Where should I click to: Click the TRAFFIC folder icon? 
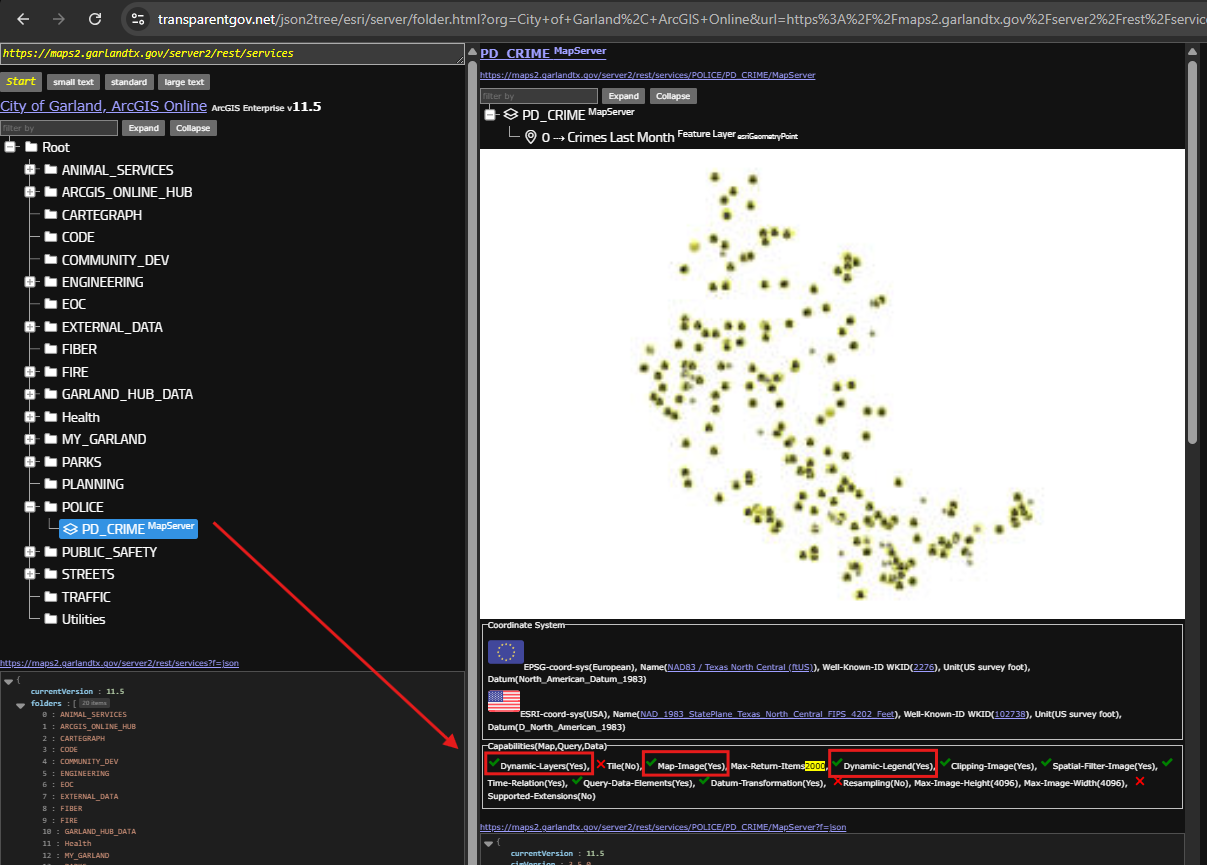pyautogui.click(x=51, y=597)
